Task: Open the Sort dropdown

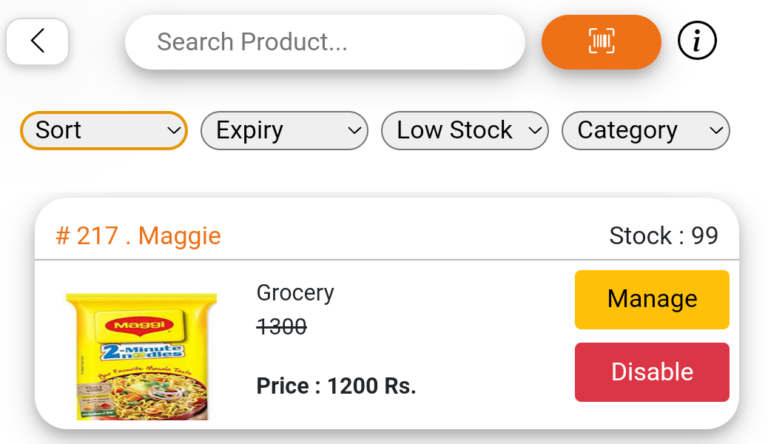Action: [x=104, y=130]
